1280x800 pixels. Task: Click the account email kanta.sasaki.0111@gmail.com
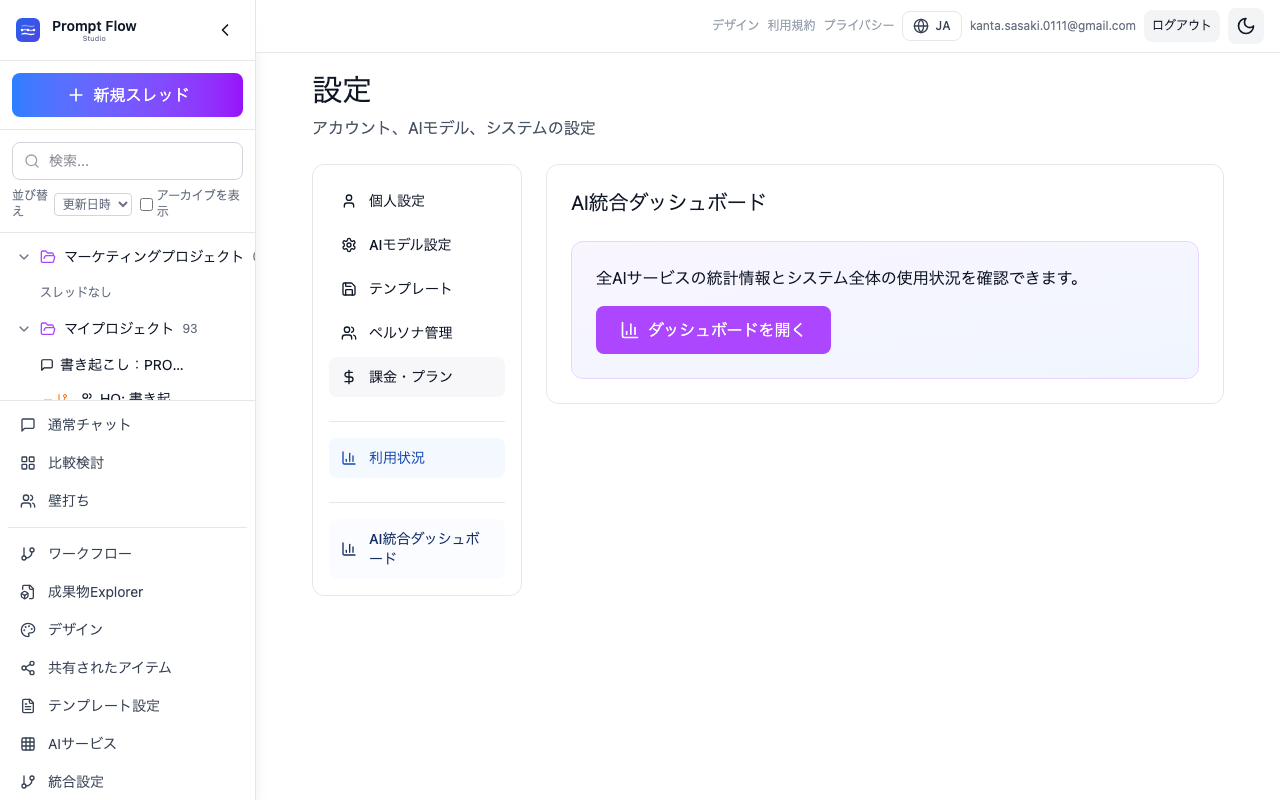pos(1053,26)
